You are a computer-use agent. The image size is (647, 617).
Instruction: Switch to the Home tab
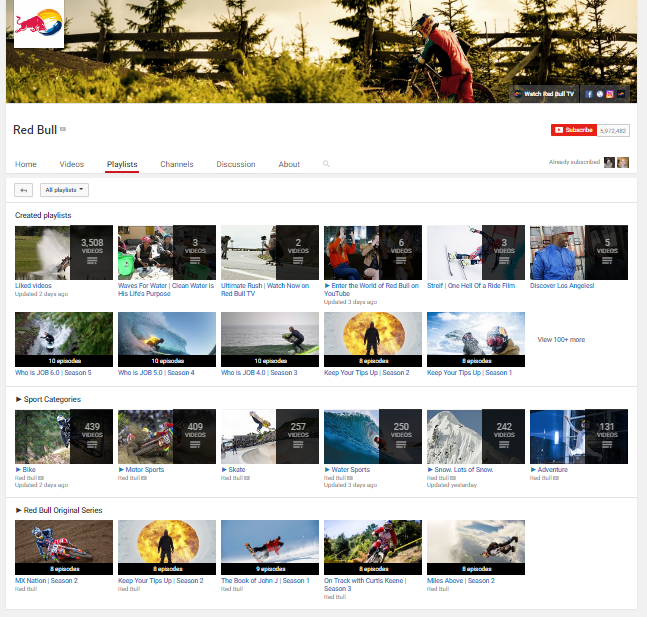[x=26, y=164]
